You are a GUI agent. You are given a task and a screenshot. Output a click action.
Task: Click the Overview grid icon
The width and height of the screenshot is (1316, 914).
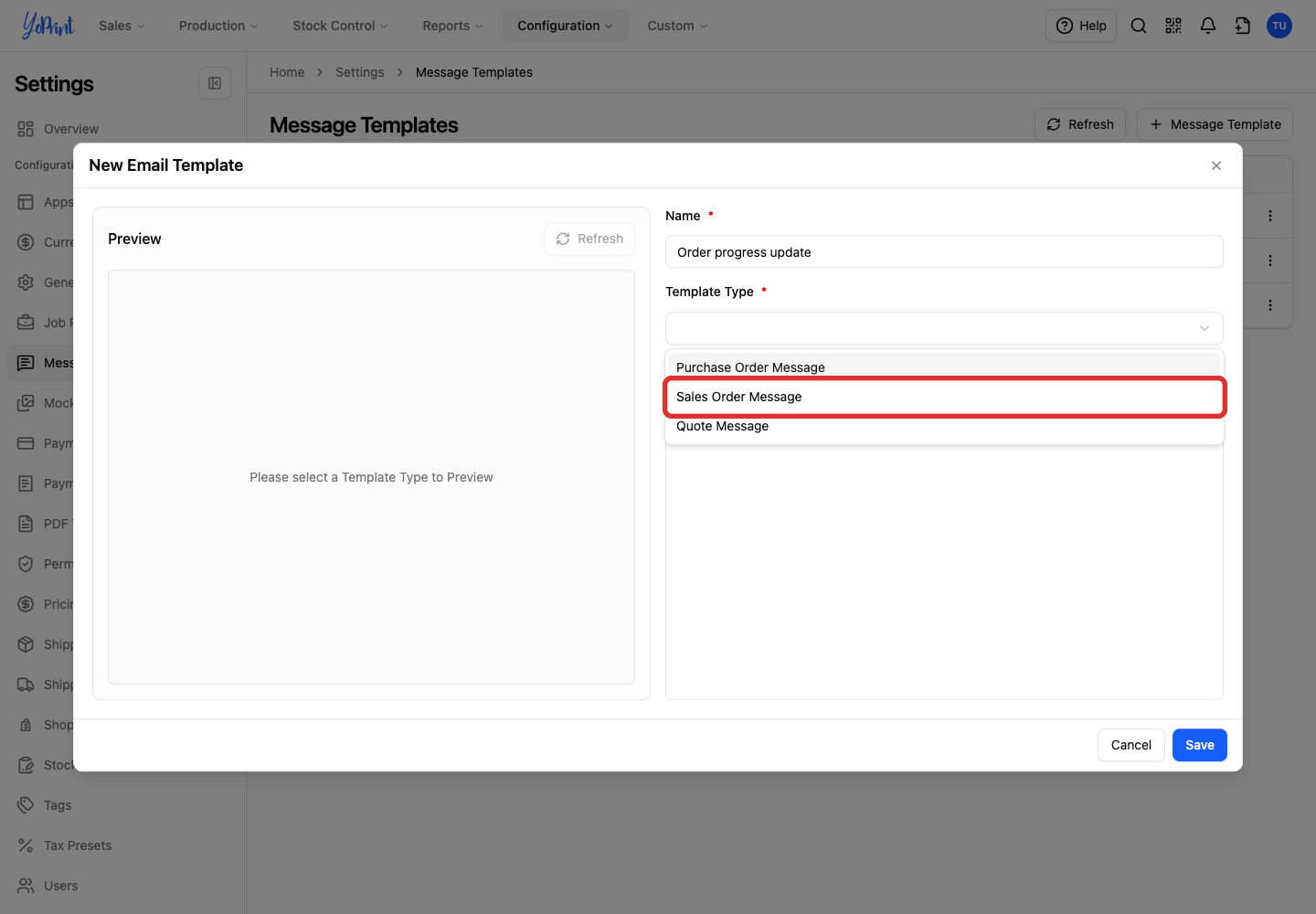(26, 129)
